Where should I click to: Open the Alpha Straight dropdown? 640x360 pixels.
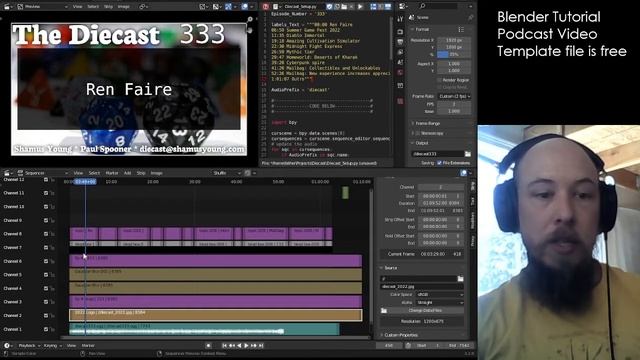pyautogui.click(x=439, y=302)
